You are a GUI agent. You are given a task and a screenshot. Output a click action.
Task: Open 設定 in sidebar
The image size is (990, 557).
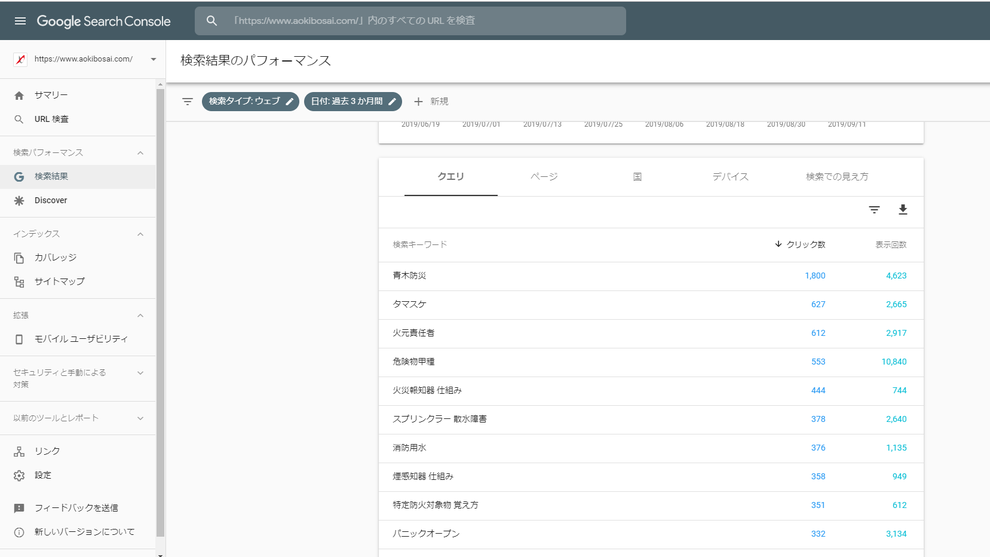point(43,476)
